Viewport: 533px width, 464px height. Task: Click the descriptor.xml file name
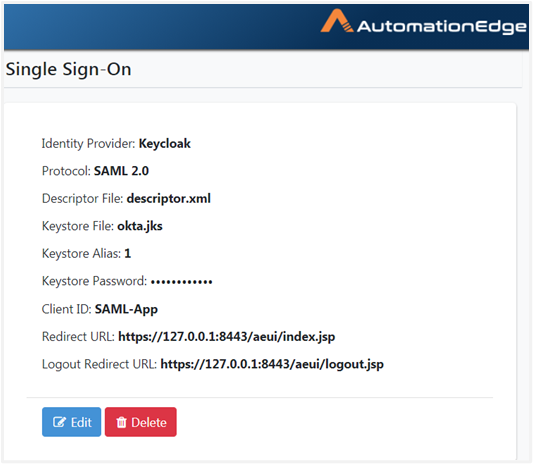[x=169, y=199]
